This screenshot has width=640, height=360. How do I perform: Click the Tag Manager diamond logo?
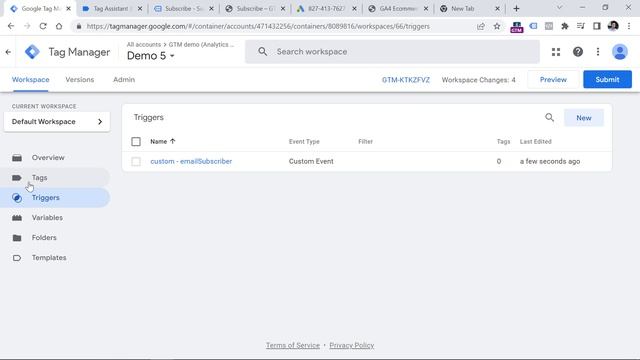pos(32,52)
